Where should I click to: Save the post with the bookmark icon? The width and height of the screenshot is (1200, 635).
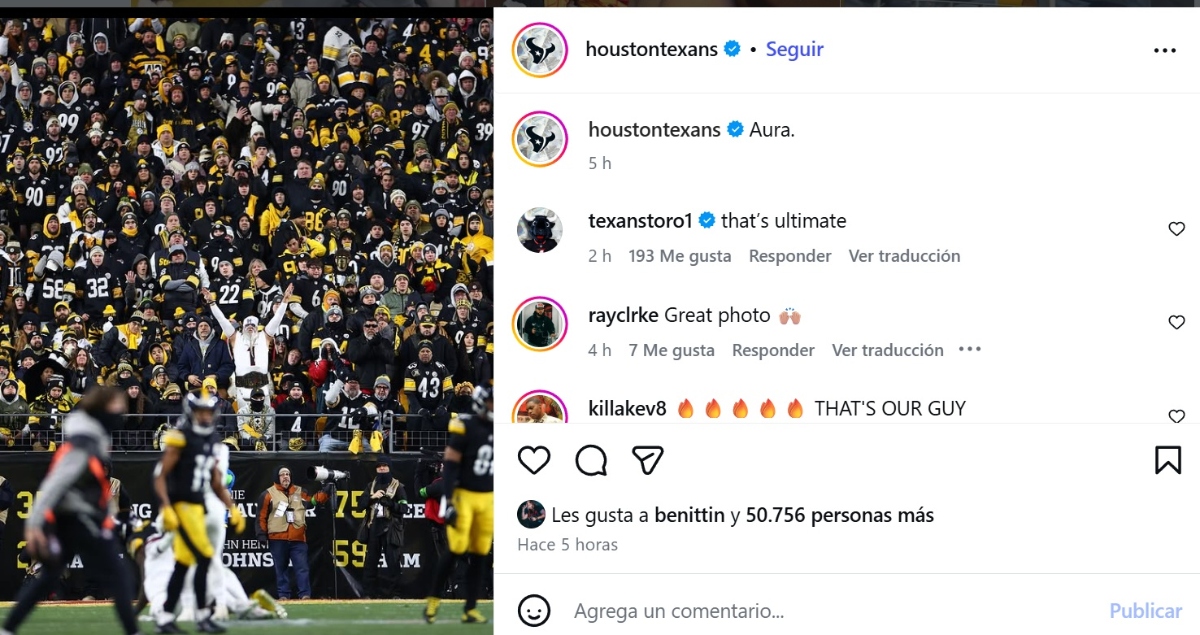1168,460
